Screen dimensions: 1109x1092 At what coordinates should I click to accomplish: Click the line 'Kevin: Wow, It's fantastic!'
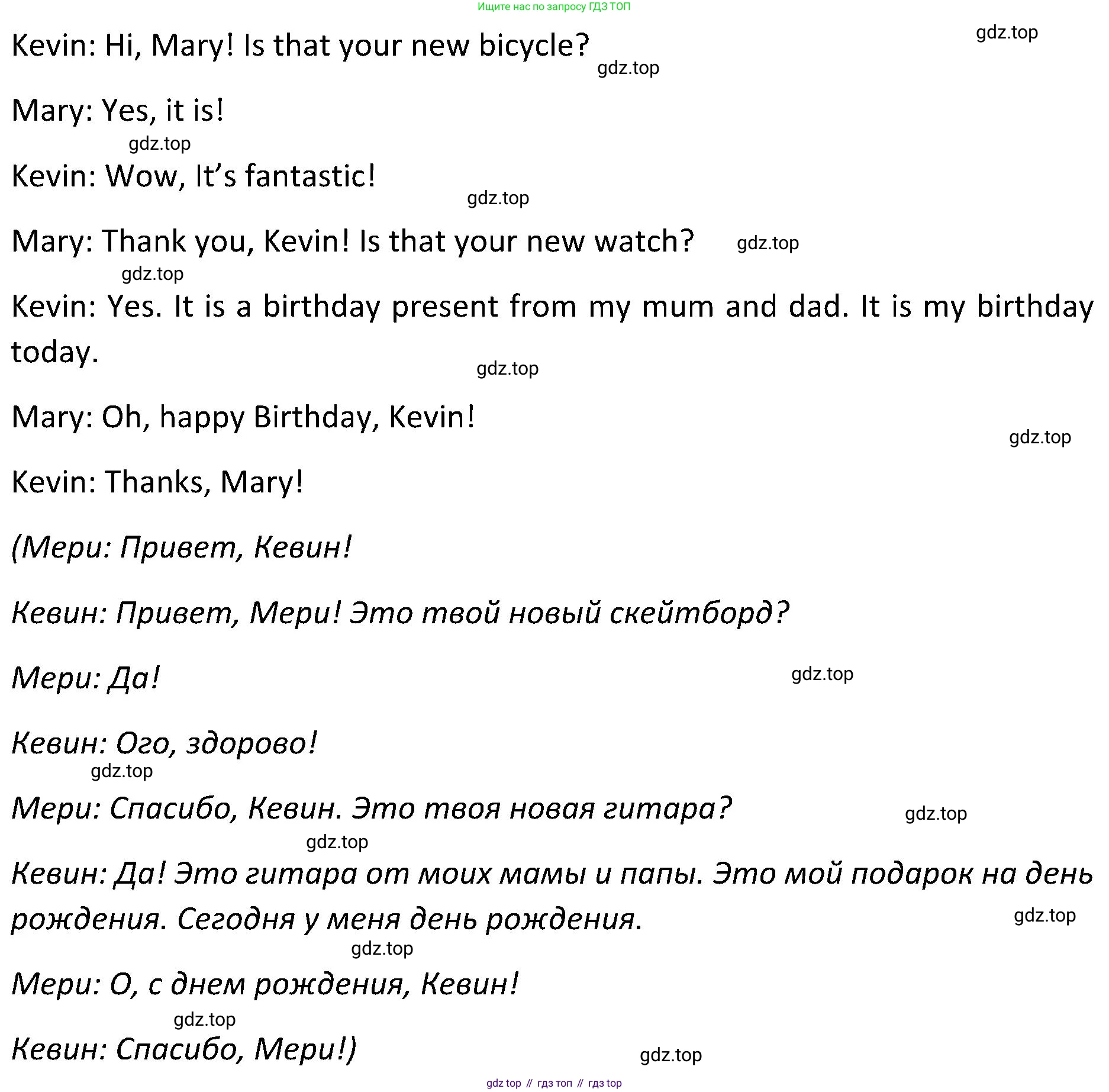[194, 176]
